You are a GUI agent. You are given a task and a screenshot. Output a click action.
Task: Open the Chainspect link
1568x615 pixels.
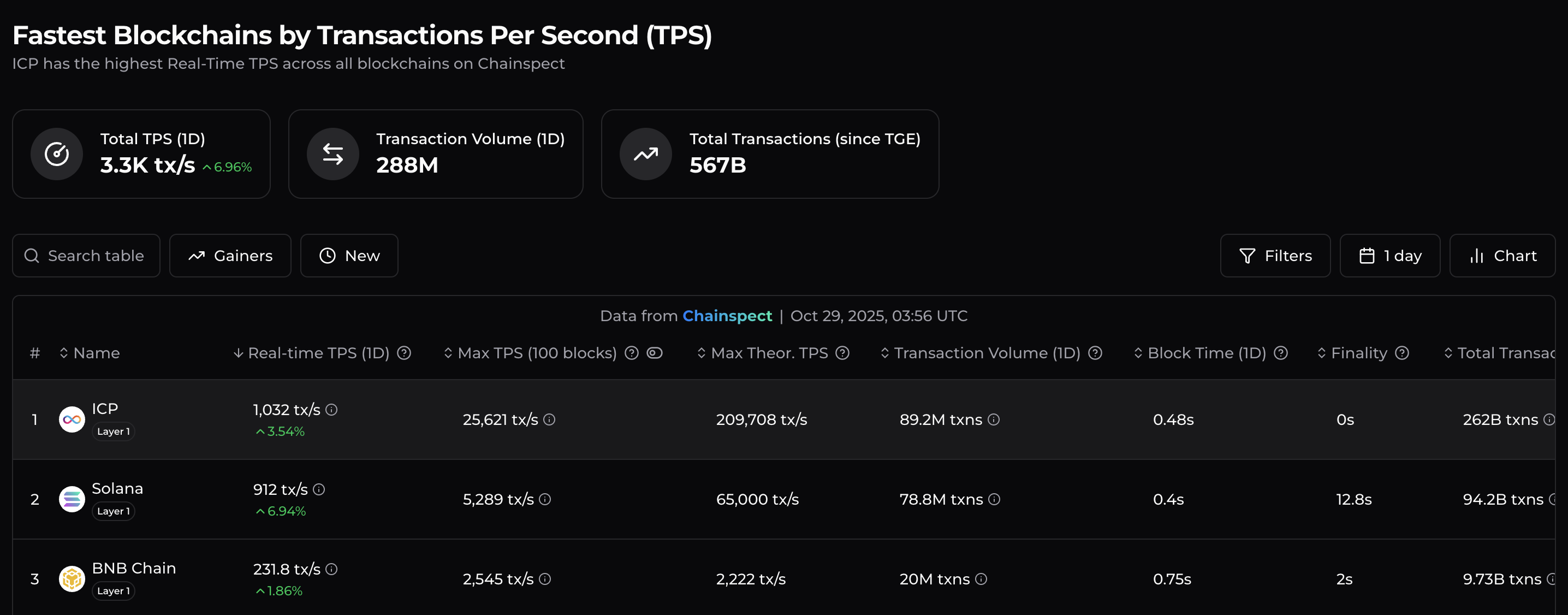click(x=727, y=315)
